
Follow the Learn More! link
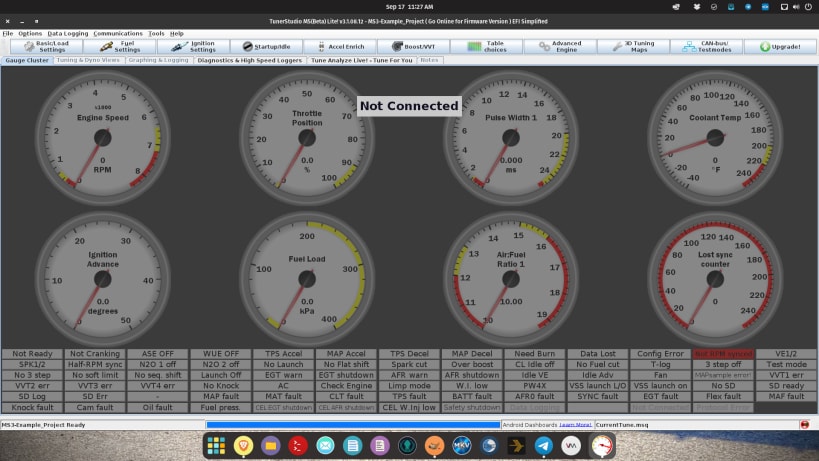click(x=576, y=424)
